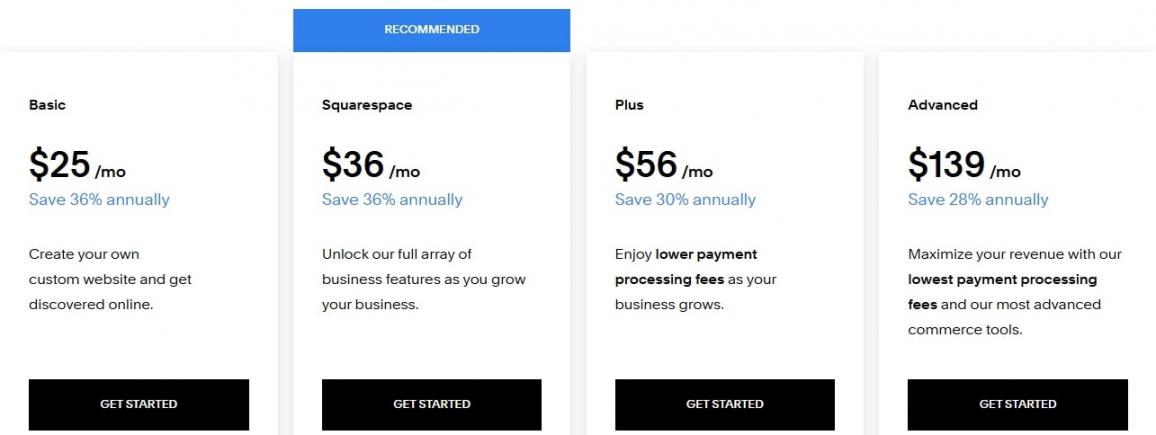Click the Basic plan title

47,105
